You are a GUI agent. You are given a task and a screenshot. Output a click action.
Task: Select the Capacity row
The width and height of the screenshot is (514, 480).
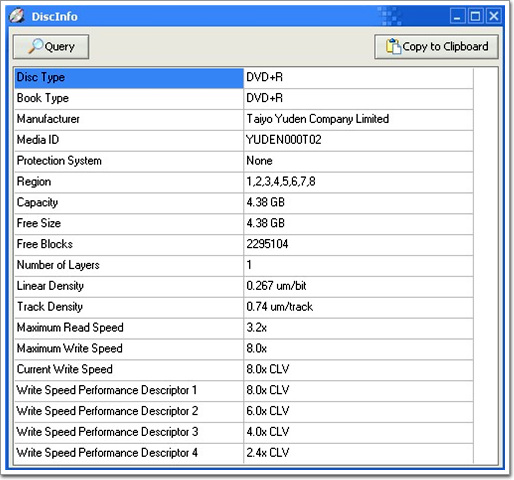[244, 203]
